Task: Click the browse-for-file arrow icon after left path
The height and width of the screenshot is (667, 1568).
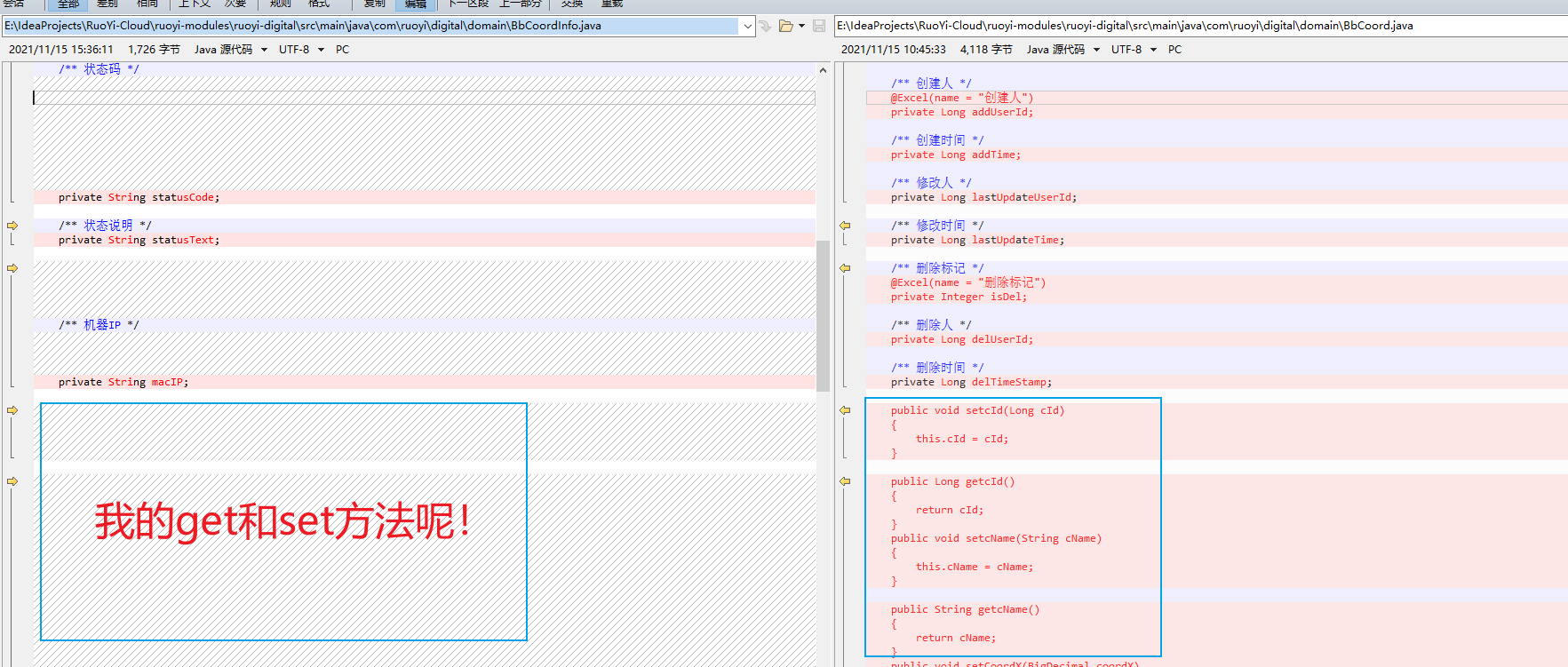Action: coord(765,26)
